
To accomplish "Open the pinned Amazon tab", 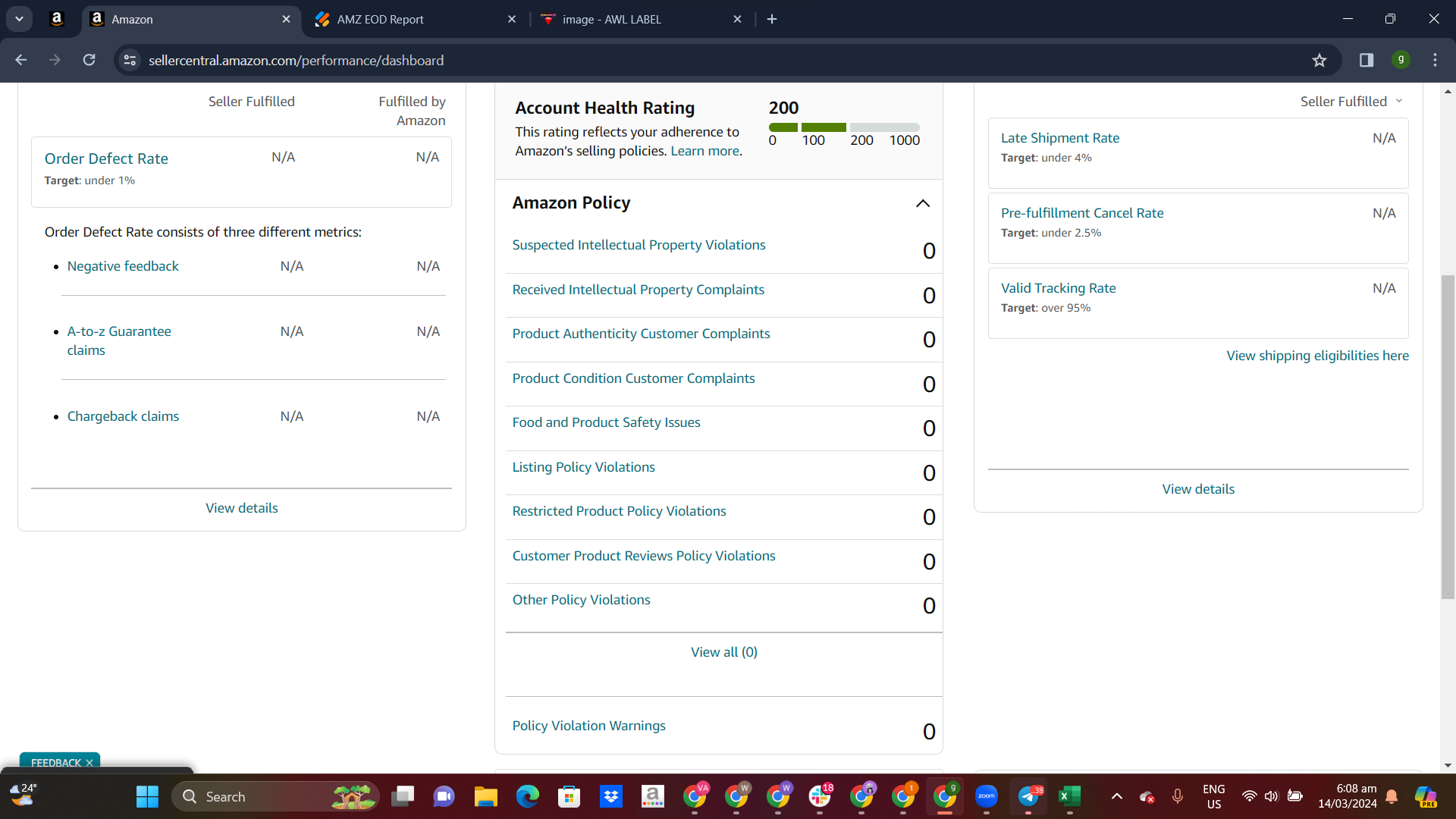I will click(x=57, y=19).
